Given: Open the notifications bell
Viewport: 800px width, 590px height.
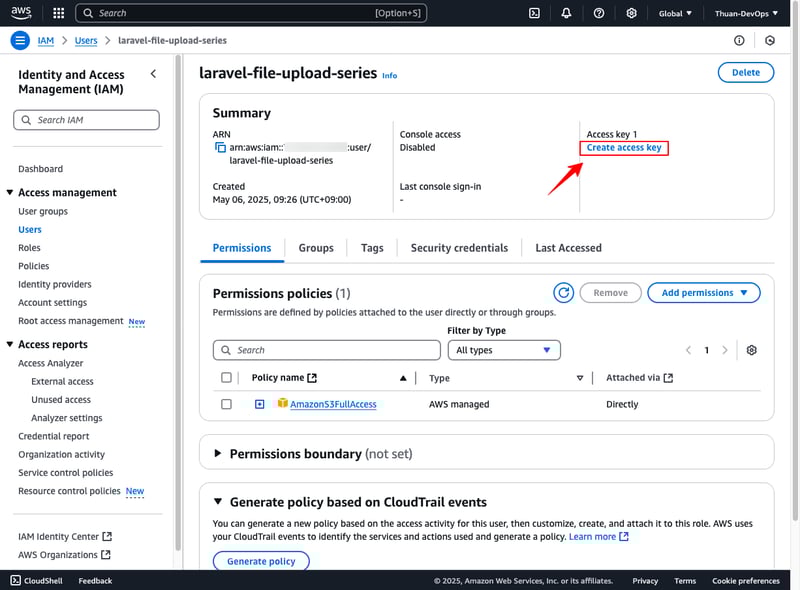Looking at the screenshot, I should [x=567, y=13].
